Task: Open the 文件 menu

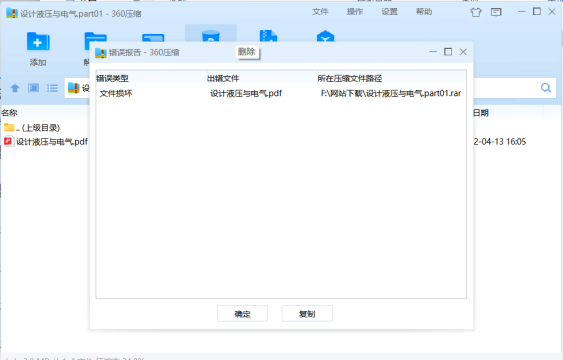Action: [x=320, y=12]
